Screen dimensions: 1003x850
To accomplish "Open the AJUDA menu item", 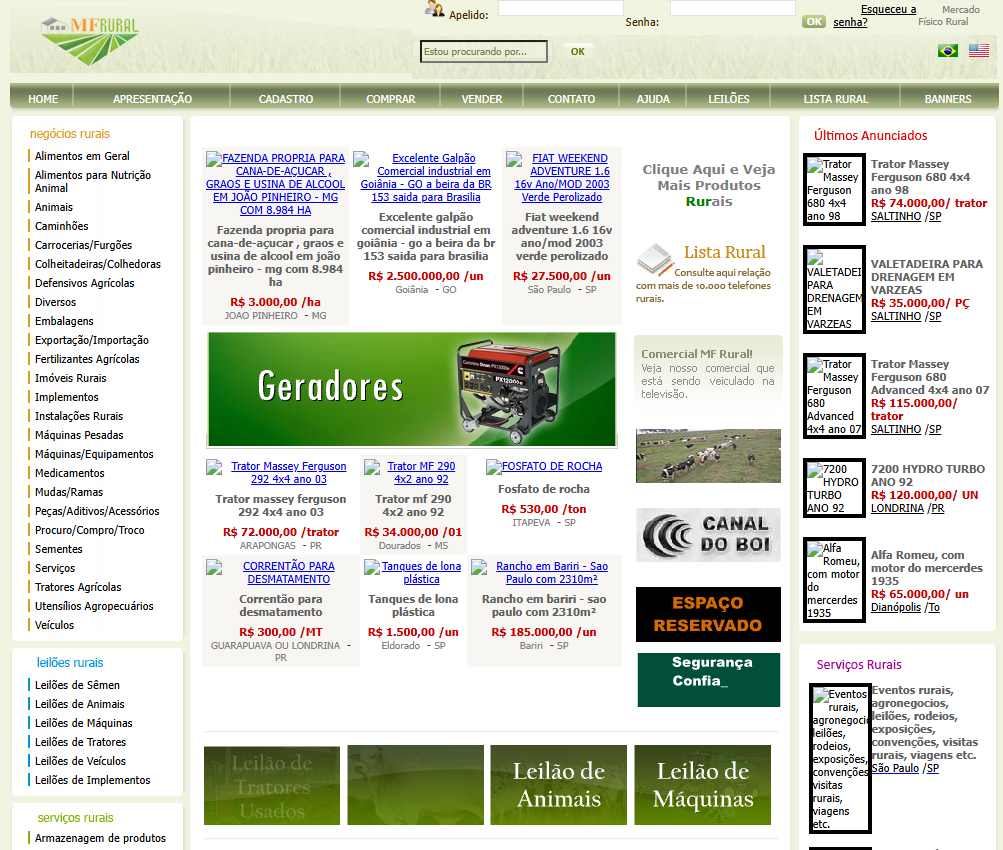I will pyautogui.click(x=652, y=99).
